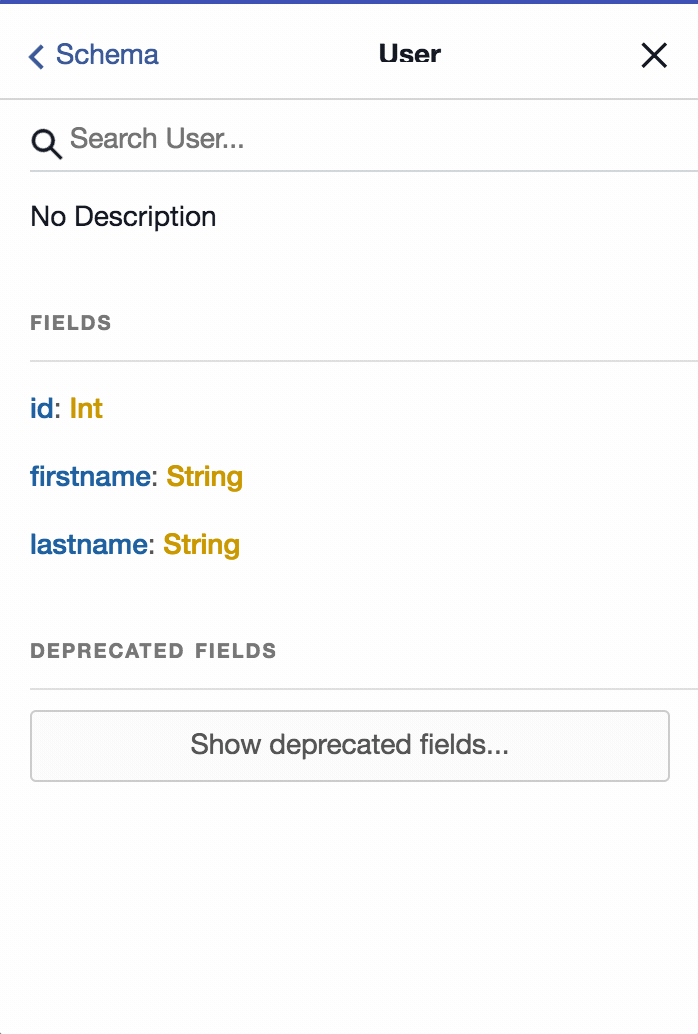Viewport: 698px width, 1034px height.
Task: Click the magnifying glass search icon
Action: coord(46,142)
